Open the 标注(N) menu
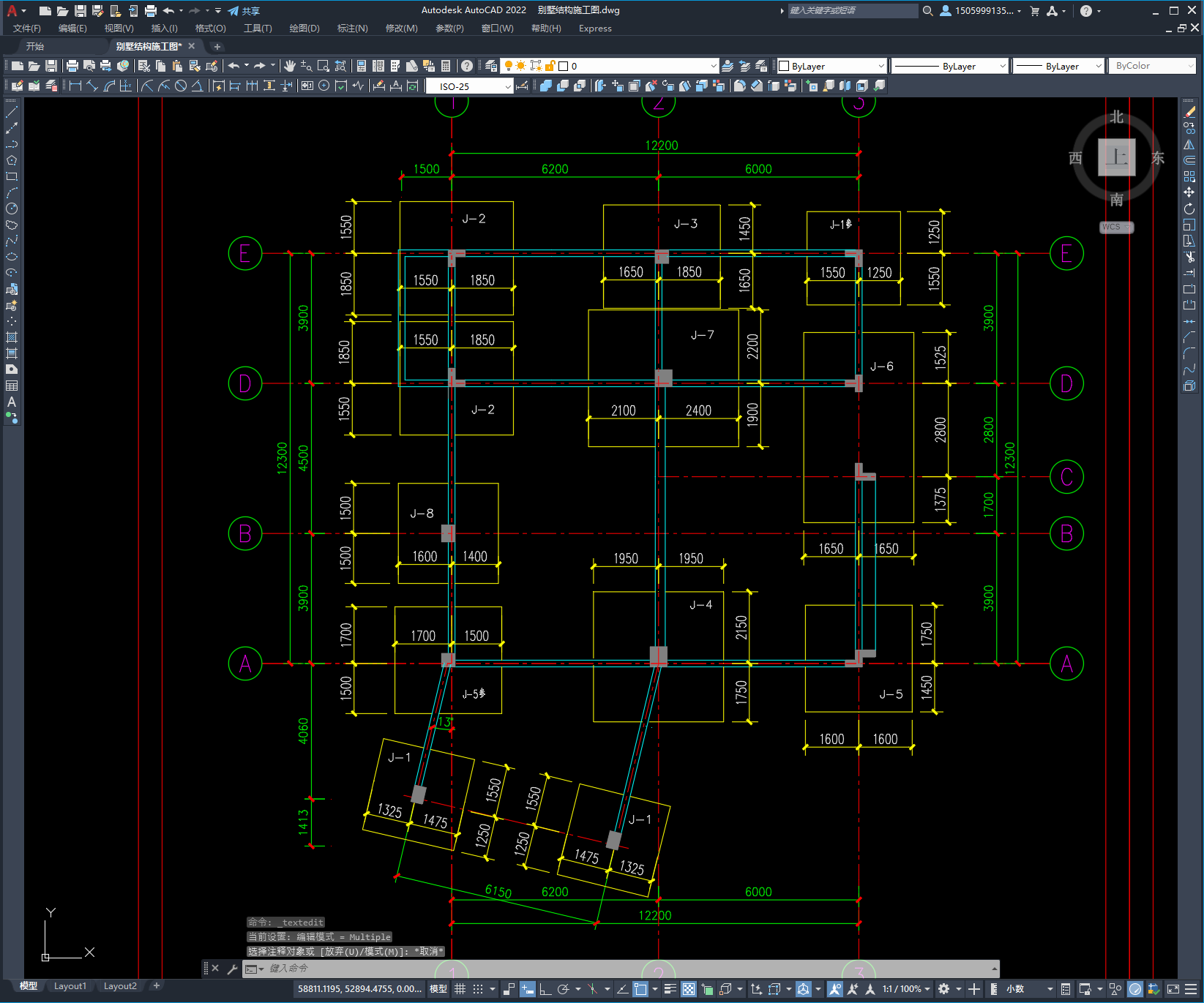The height and width of the screenshot is (1003, 1204). [352, 29]
